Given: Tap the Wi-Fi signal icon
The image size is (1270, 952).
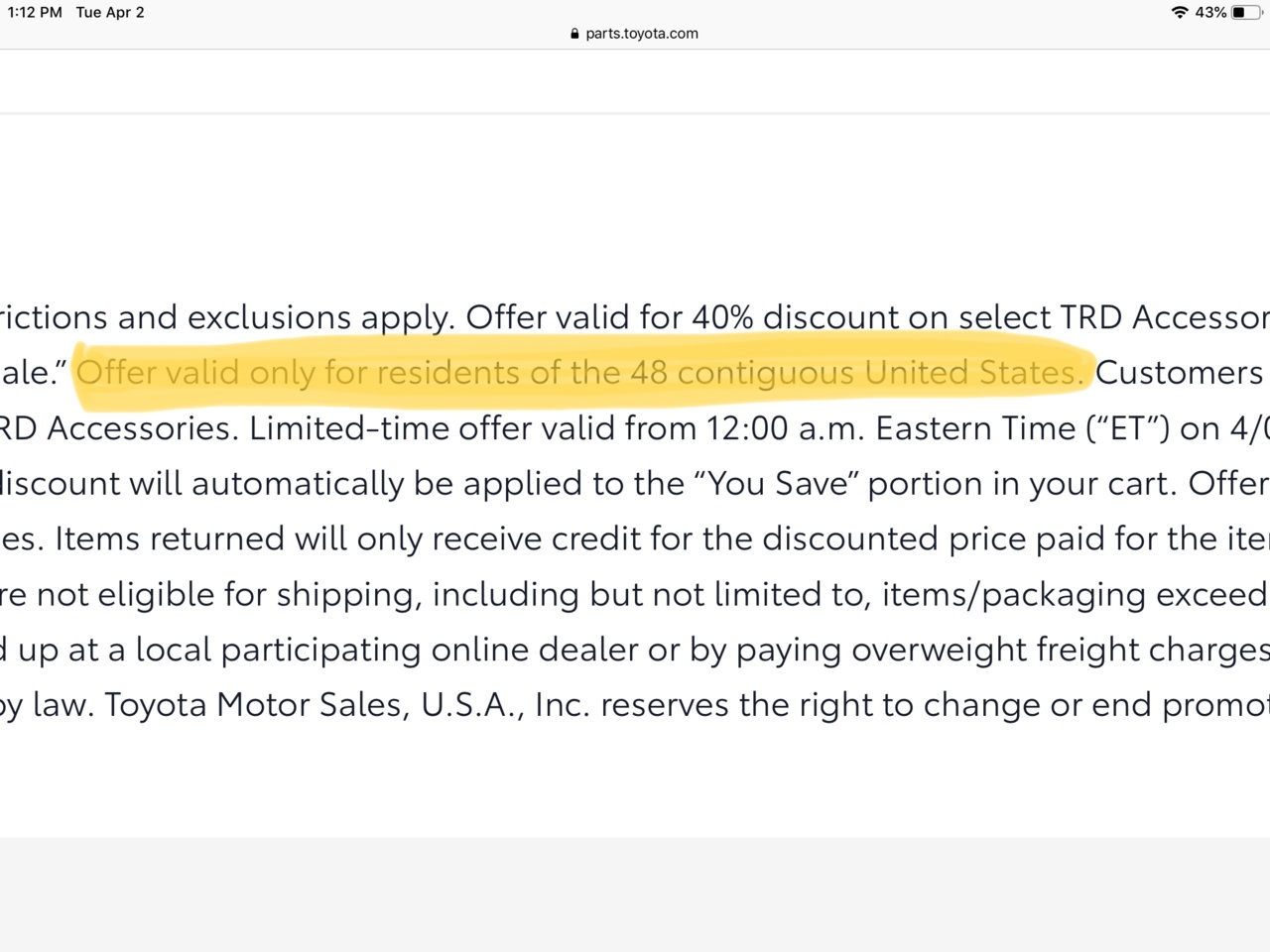Looking at the screenshot, I should pos(1180,13).
